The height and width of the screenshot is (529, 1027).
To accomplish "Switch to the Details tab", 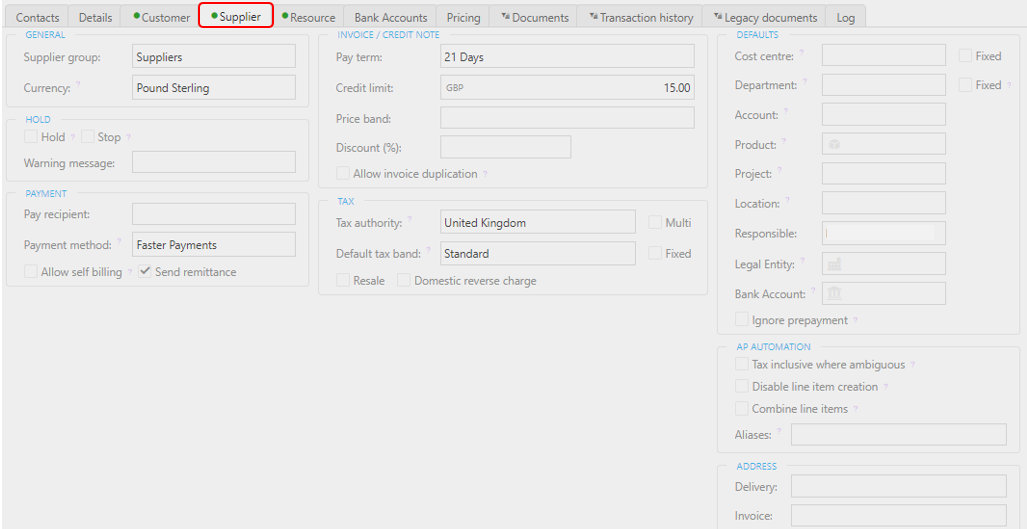I will pyautogui.click(x=95, y=18).
